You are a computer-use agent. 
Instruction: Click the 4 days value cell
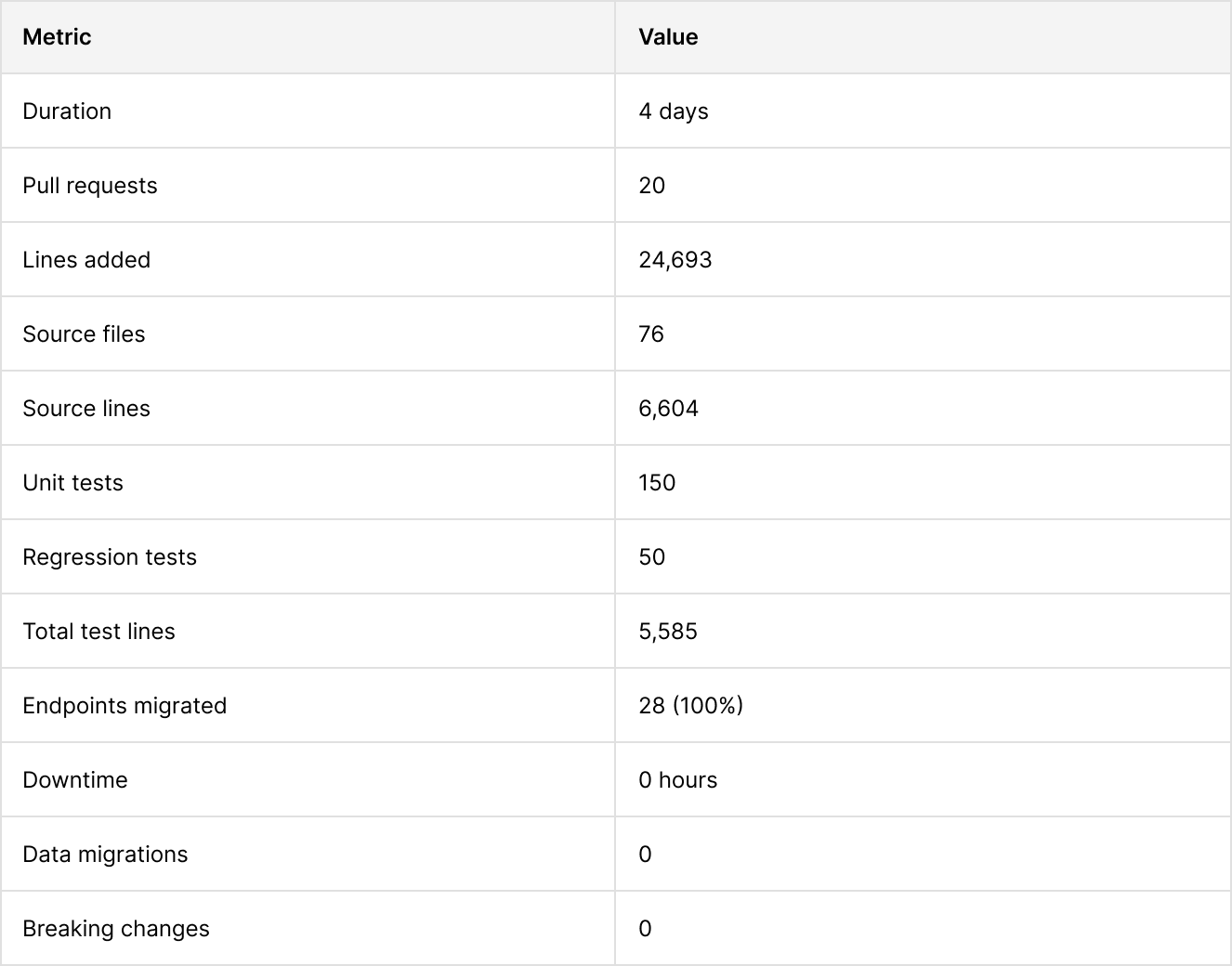click(x=674, y=111)
